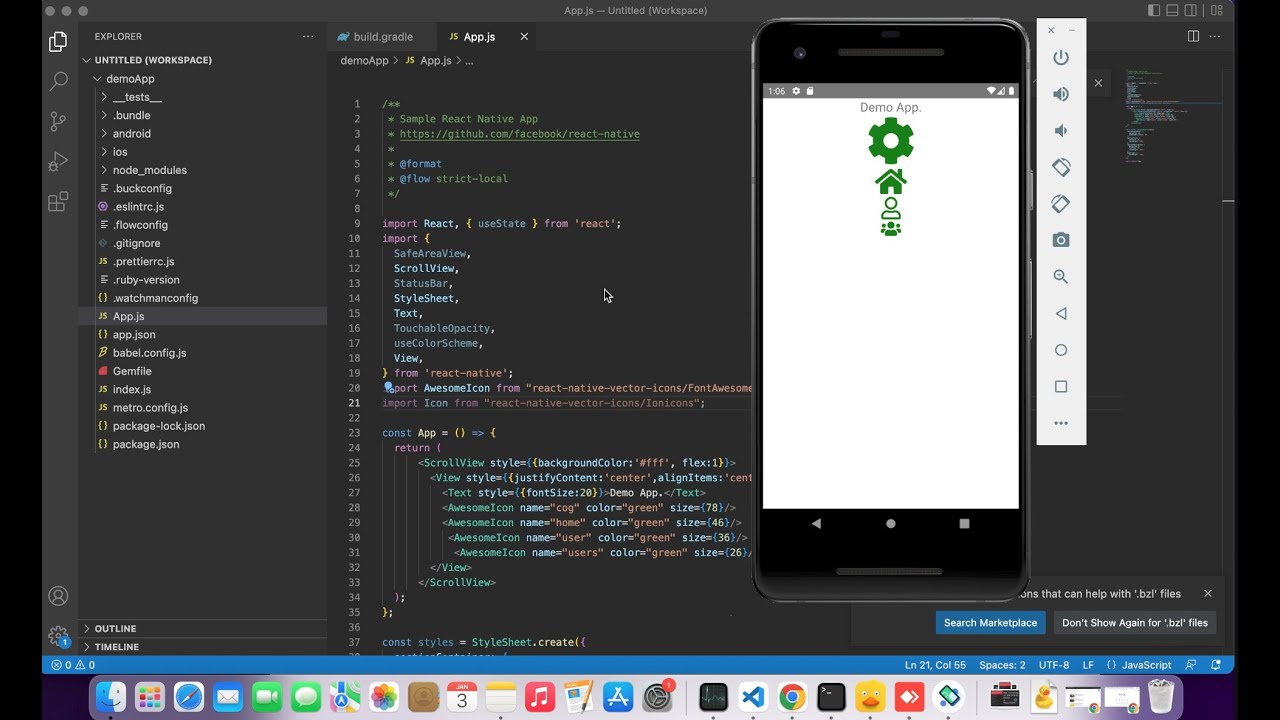This screenshot has width=1280, height=720.
Task: Expand the .bundle folder
Action: [131, 115]
